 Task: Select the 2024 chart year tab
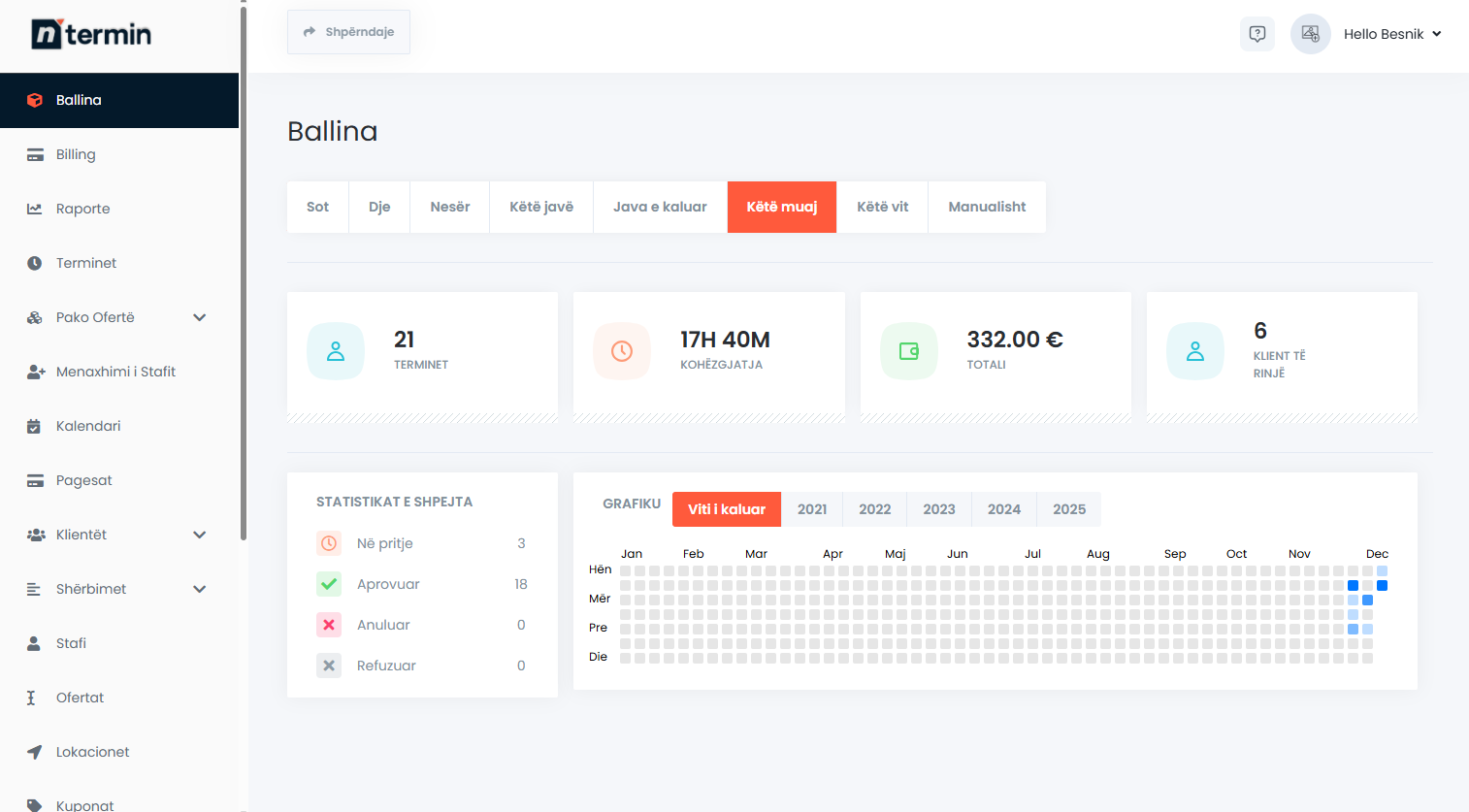(1003, 509)
